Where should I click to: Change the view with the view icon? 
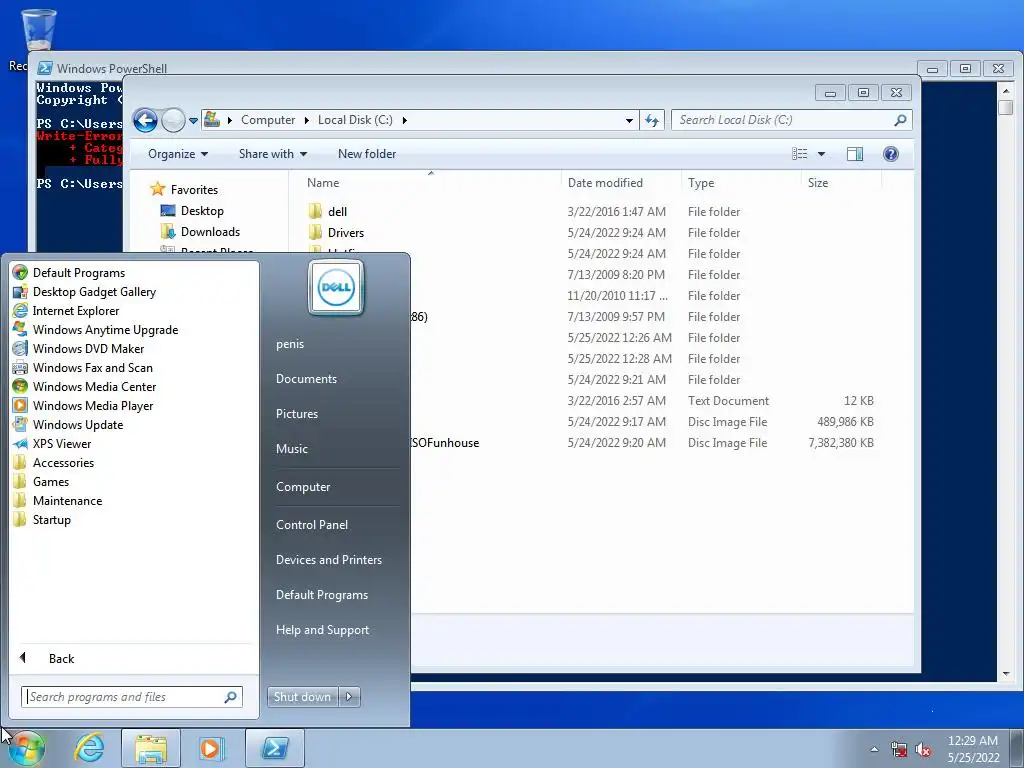tap(799, 154)
